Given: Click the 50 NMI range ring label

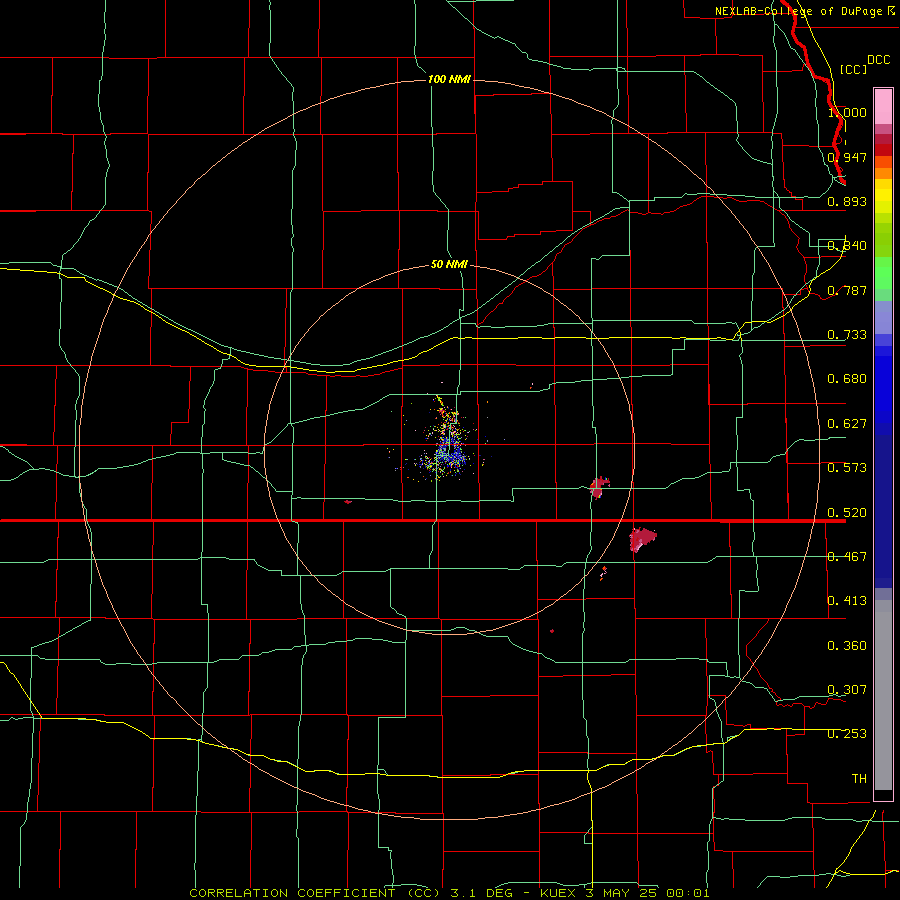Looking at the screenshot, I should click(449, 264).
